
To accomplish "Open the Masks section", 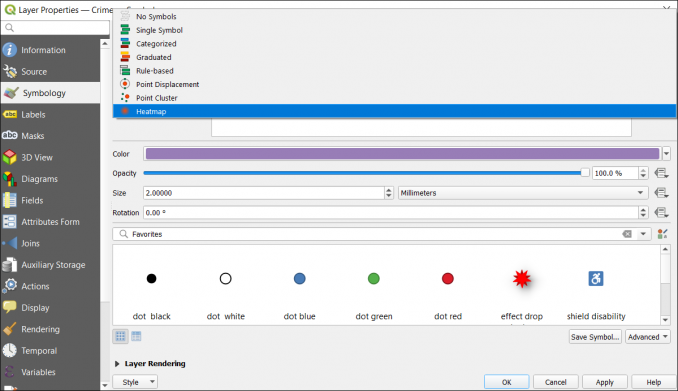I will (50, 136).
